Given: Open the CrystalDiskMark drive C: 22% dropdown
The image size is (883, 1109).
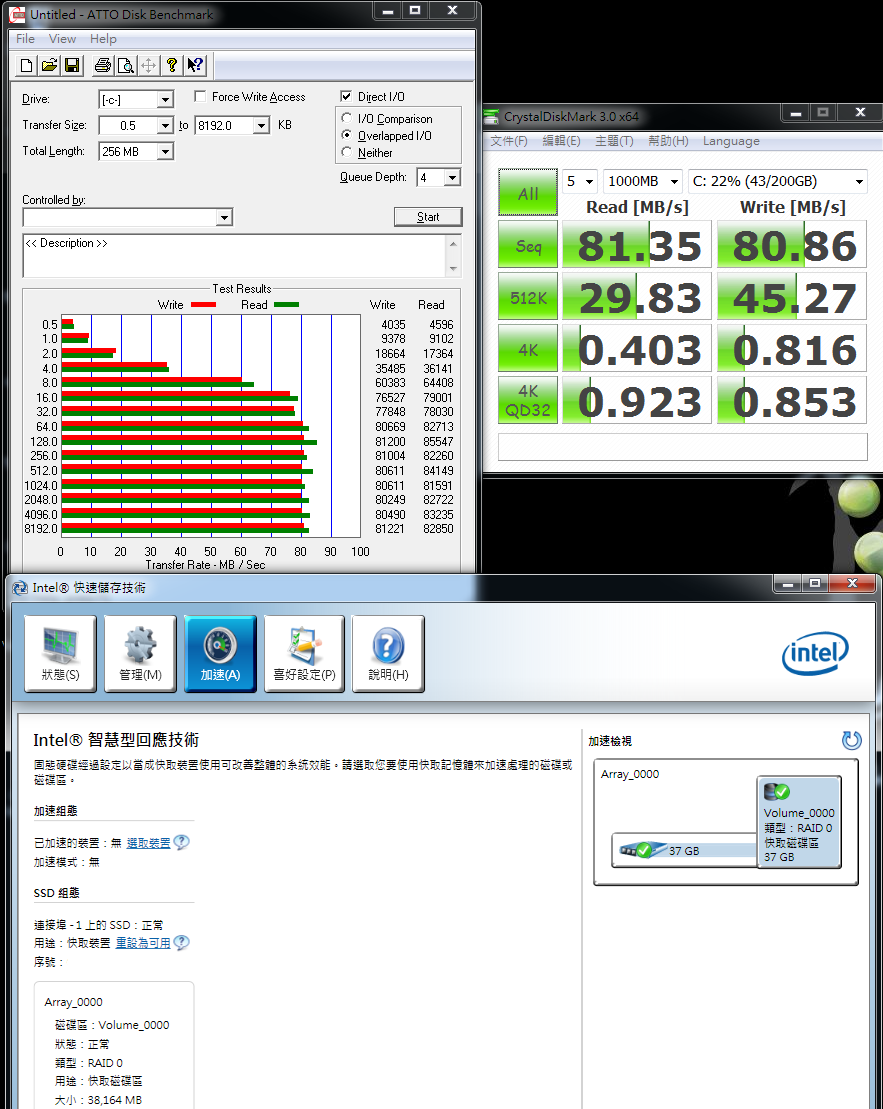Looking at the screenshot, I should pyautogui.click(x=778, y=181).
